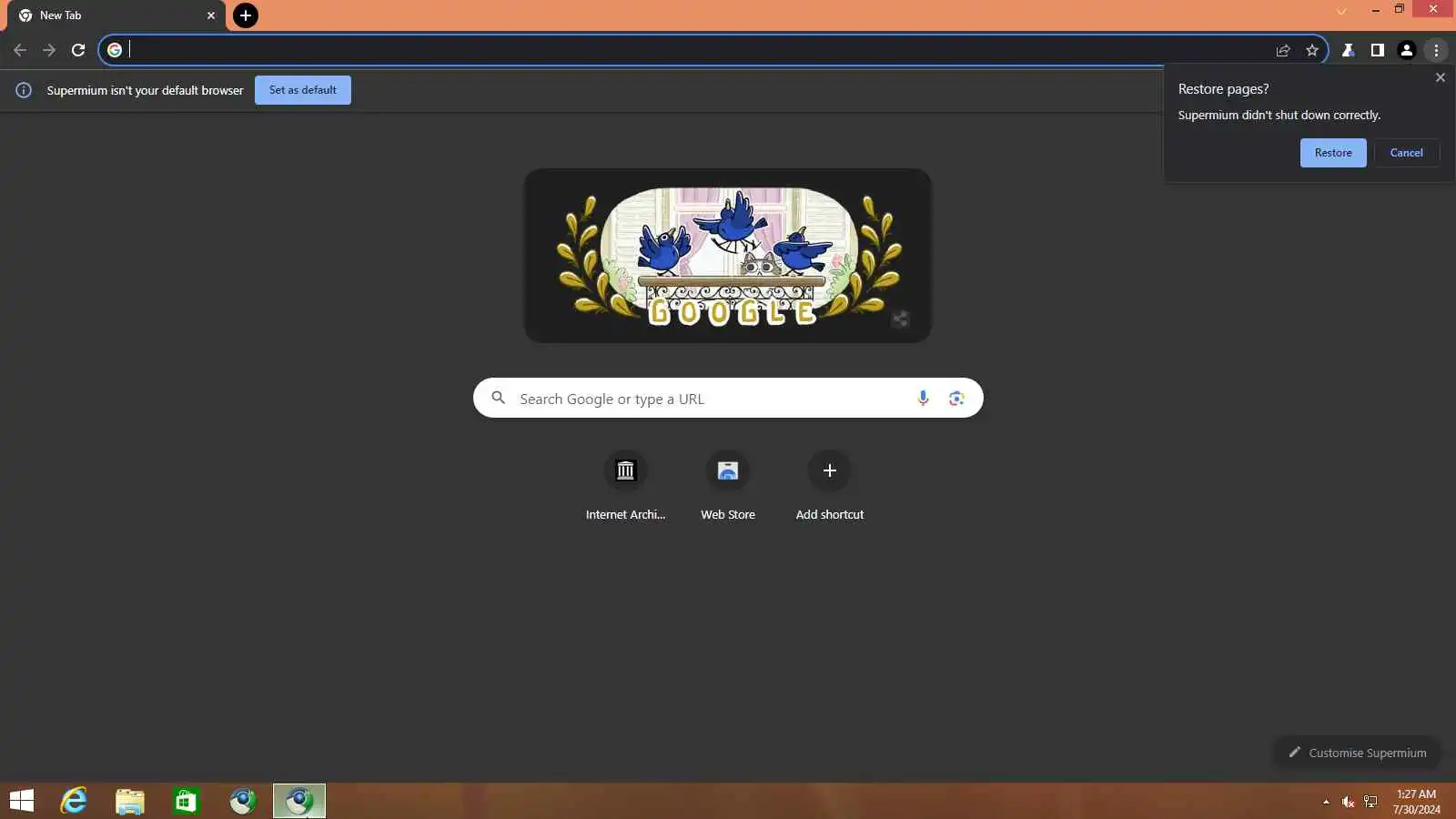Close the New Tab tab
1456x819 pixels.
tap(211, 15)
